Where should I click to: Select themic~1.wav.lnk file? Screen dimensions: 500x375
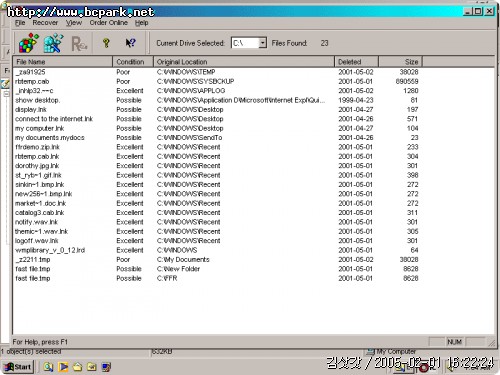tap(42, 231)
